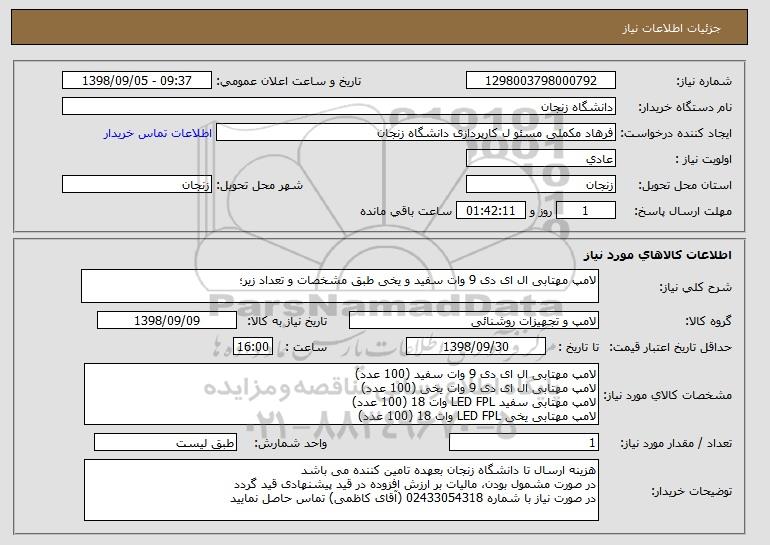Select the header title جزئیات اطلاعات نیاز
Viewport: 770px width, 545px height.
[671, 28]
